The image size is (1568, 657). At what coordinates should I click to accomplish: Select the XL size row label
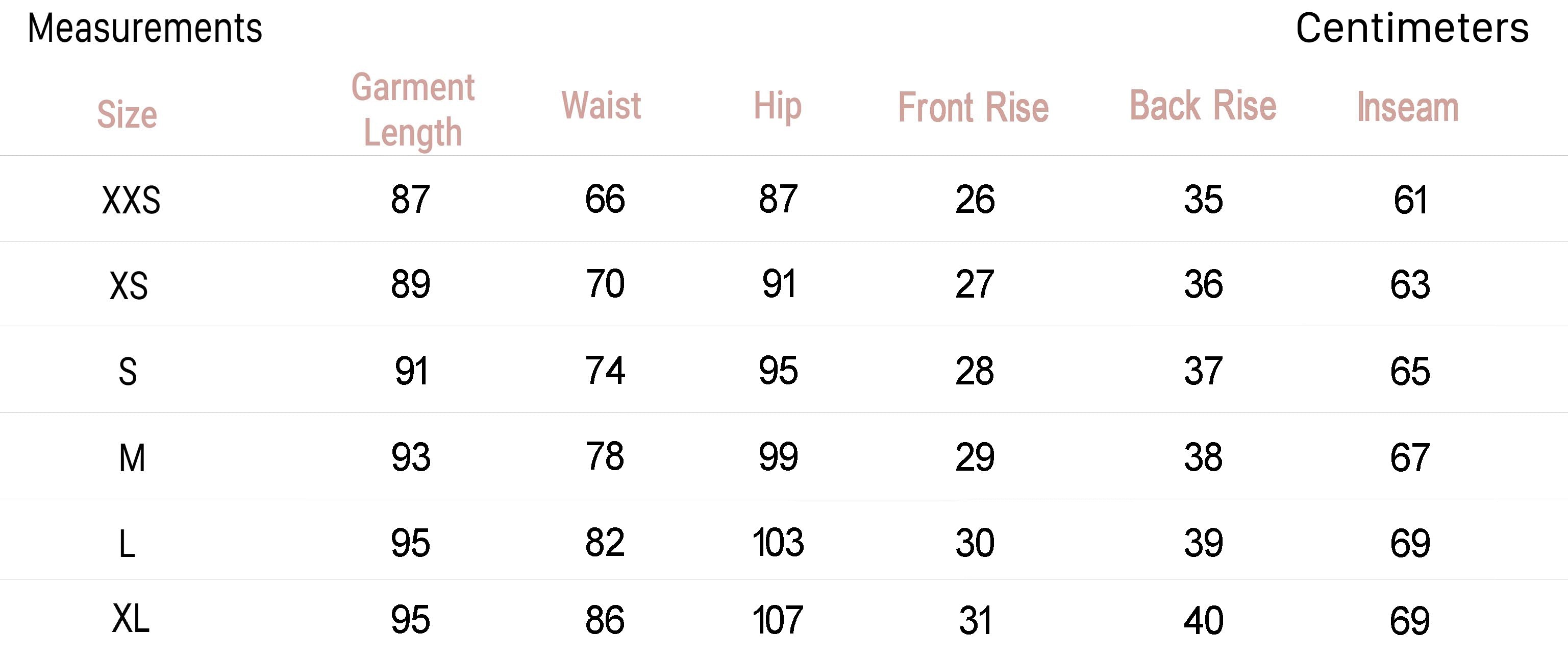pyautogui.click(x=130, y=619)
